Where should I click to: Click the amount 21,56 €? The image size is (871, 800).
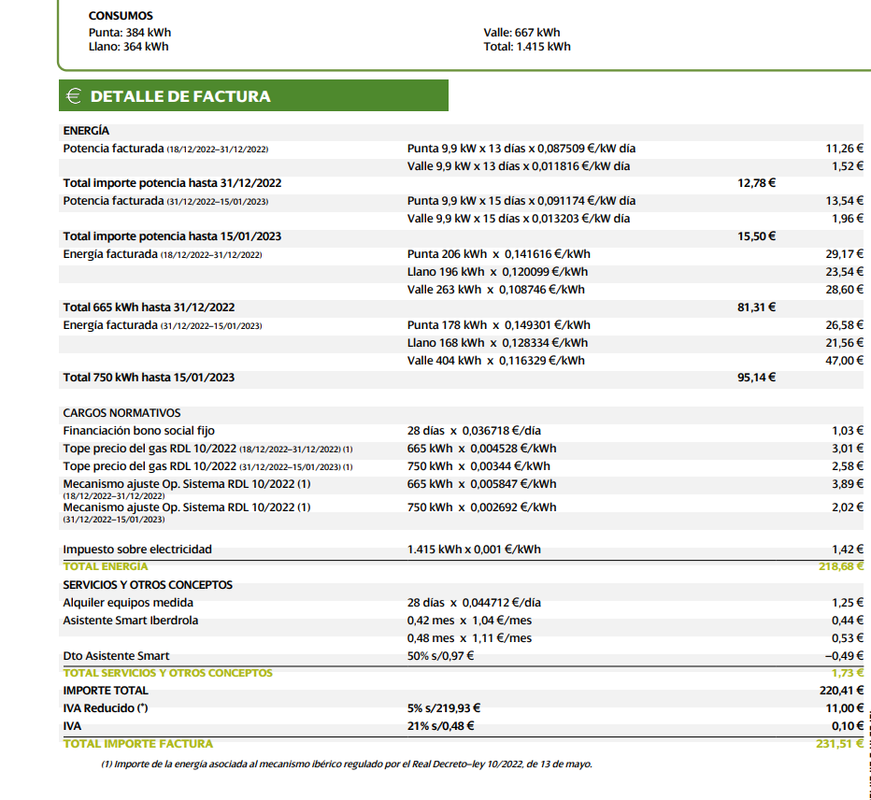pyautogui.click(x=844, y=343)
